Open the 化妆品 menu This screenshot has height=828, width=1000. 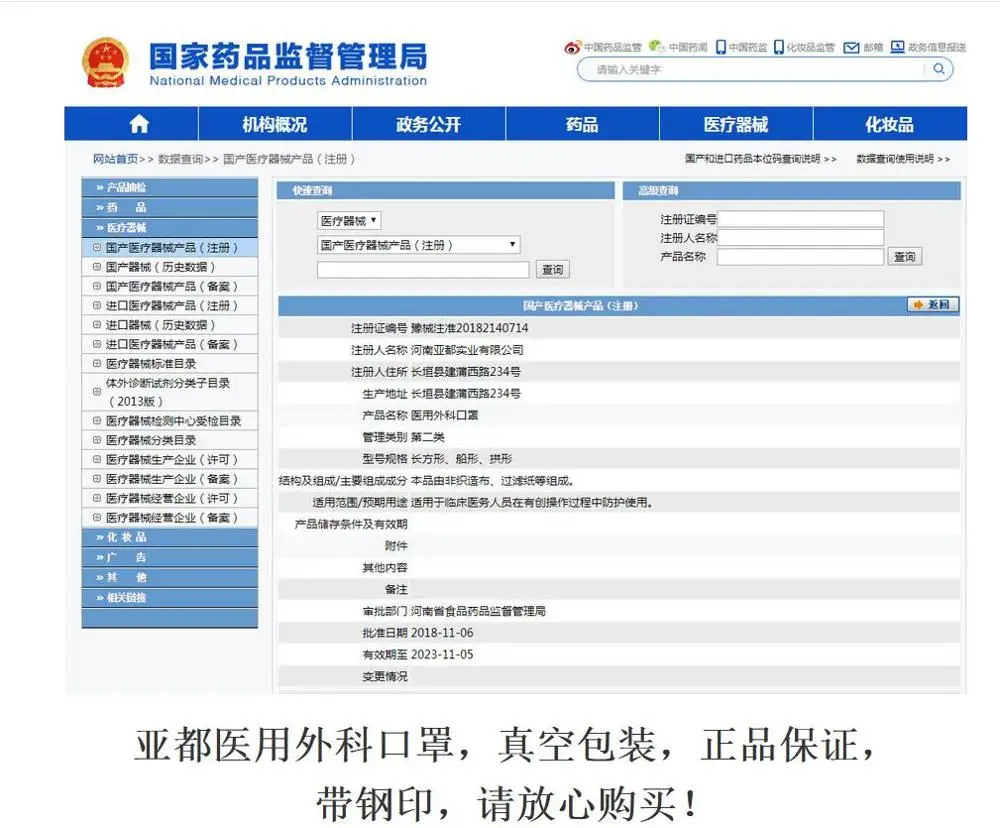tap(890, 124)
